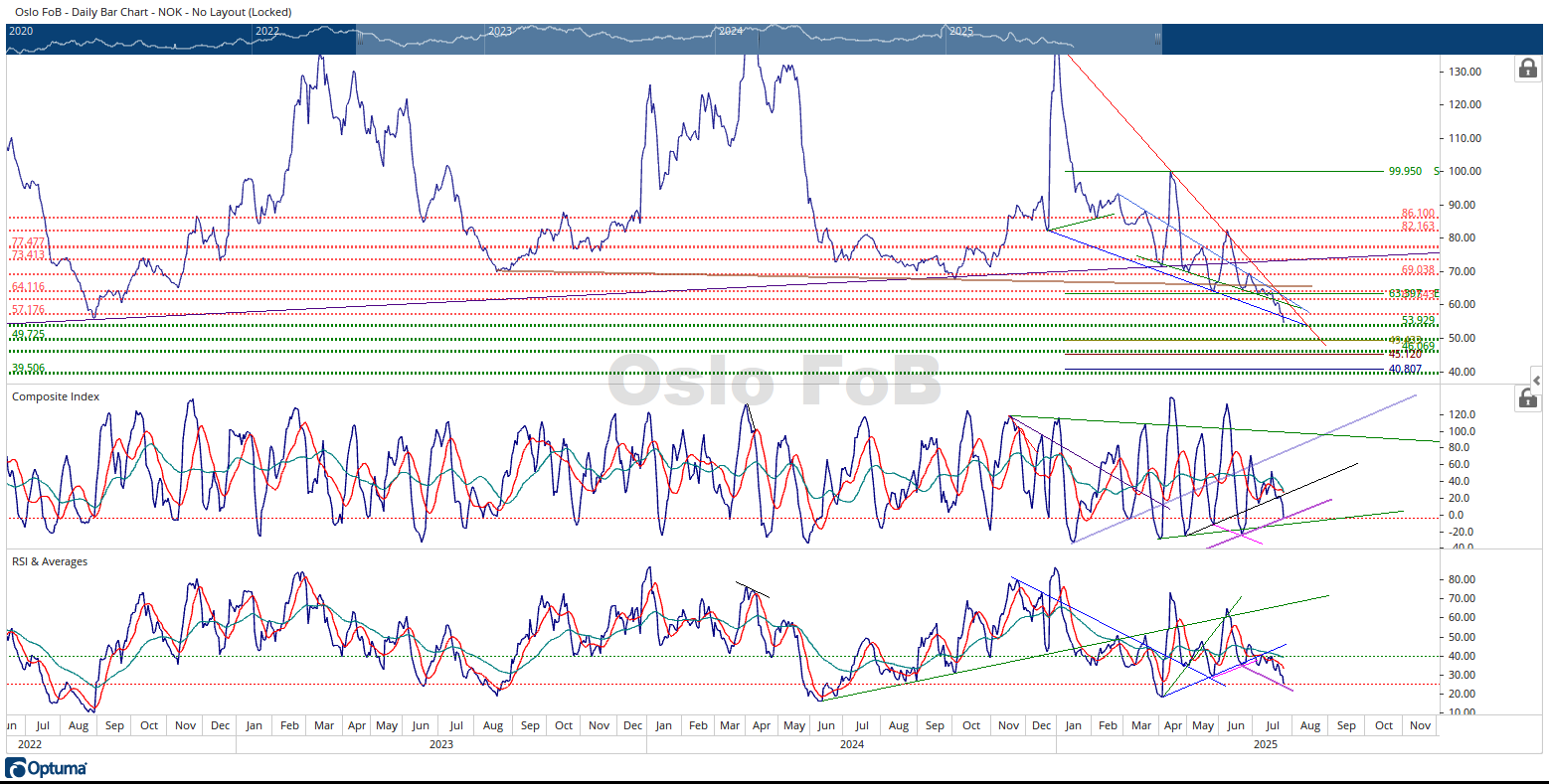Click the padlock icon on the price pane
The height and width of the screenshot is (784, 1549).
point(1526,69)
